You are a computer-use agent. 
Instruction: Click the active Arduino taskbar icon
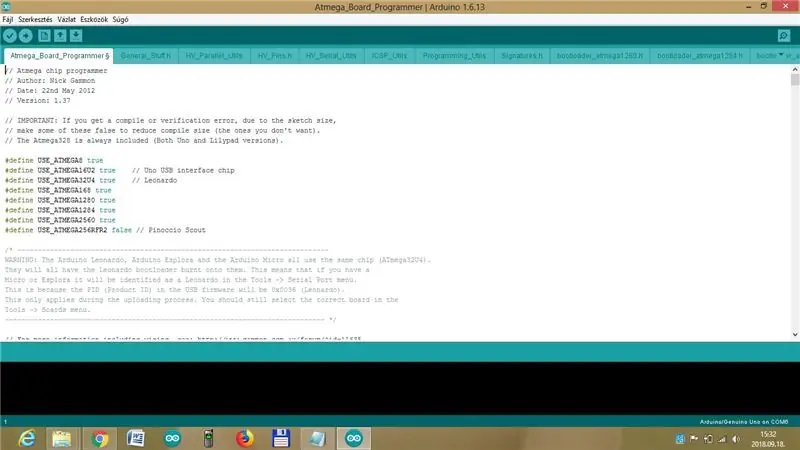[354, 438]
